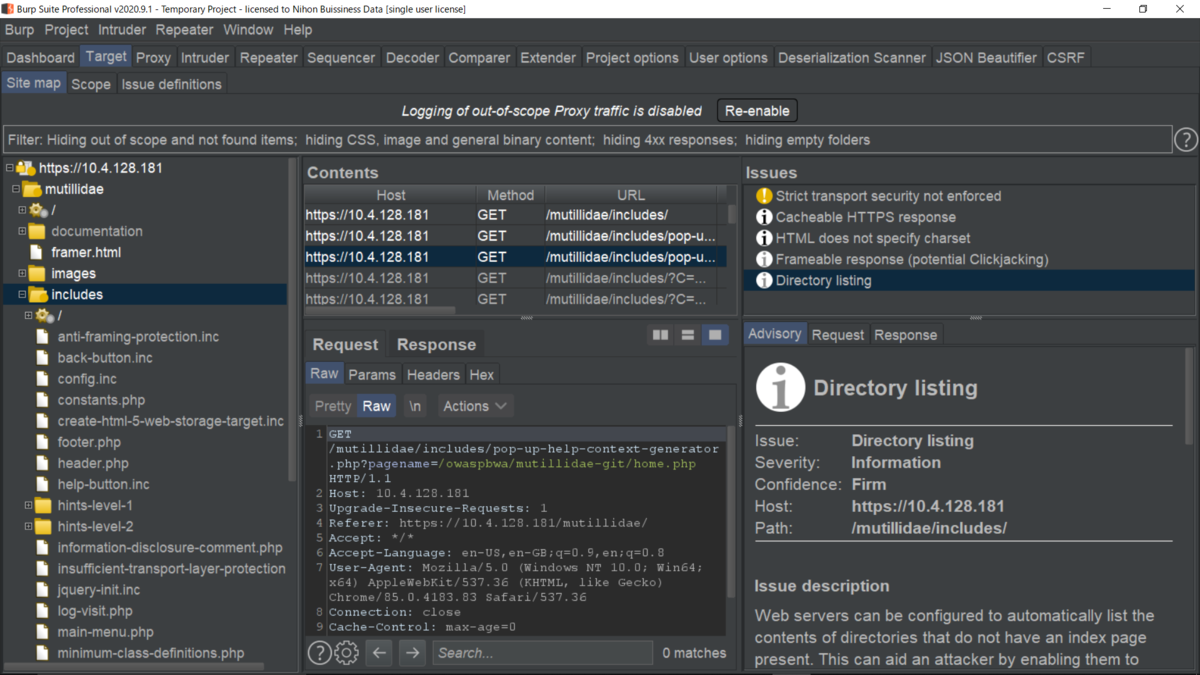Select constants.php in the tree
Viewport: 1200px width, 675px height.
click(x=101, y=400)
